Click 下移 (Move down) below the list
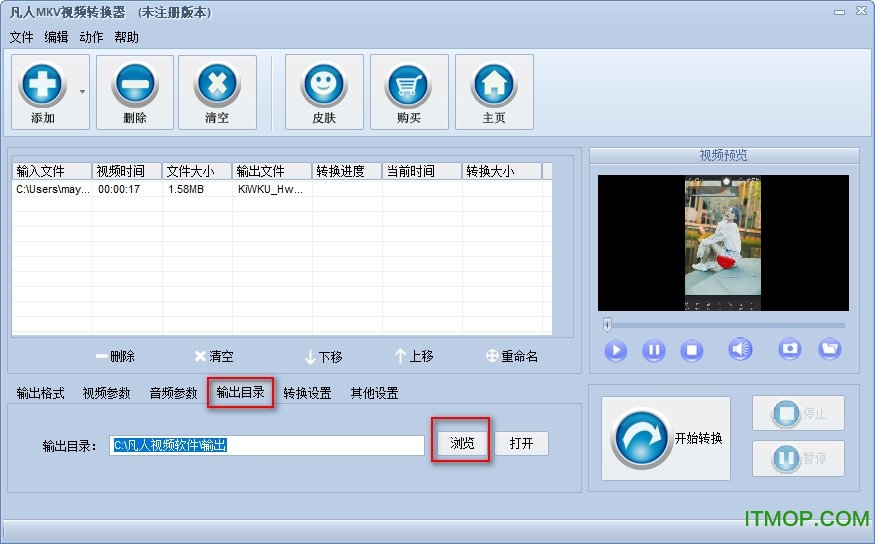This screenshot has width=875, height=544. coord(324,357)
